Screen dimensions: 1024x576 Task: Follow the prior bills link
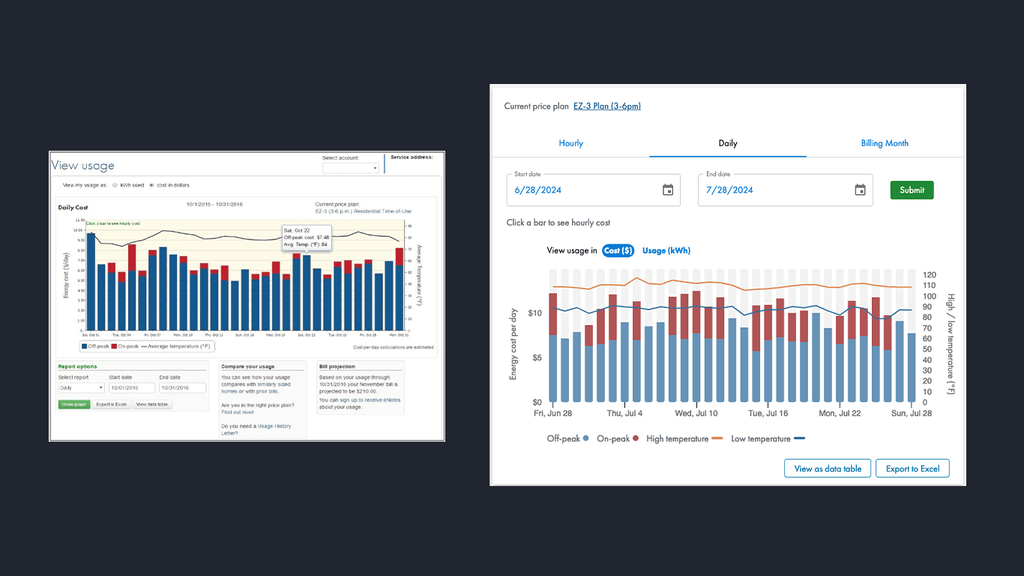(267, 392)
